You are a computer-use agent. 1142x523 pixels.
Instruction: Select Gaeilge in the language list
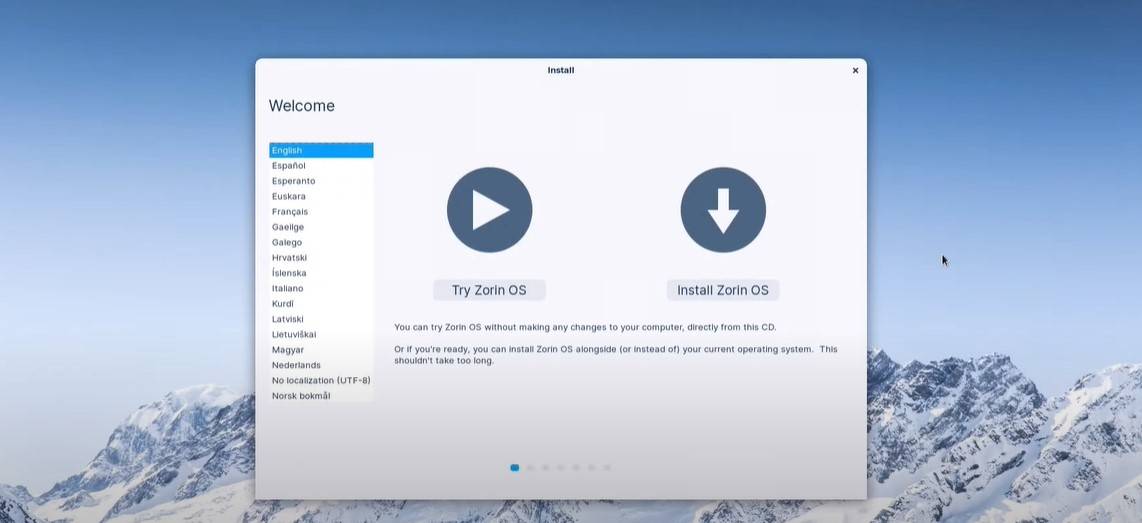click(321, 227)
